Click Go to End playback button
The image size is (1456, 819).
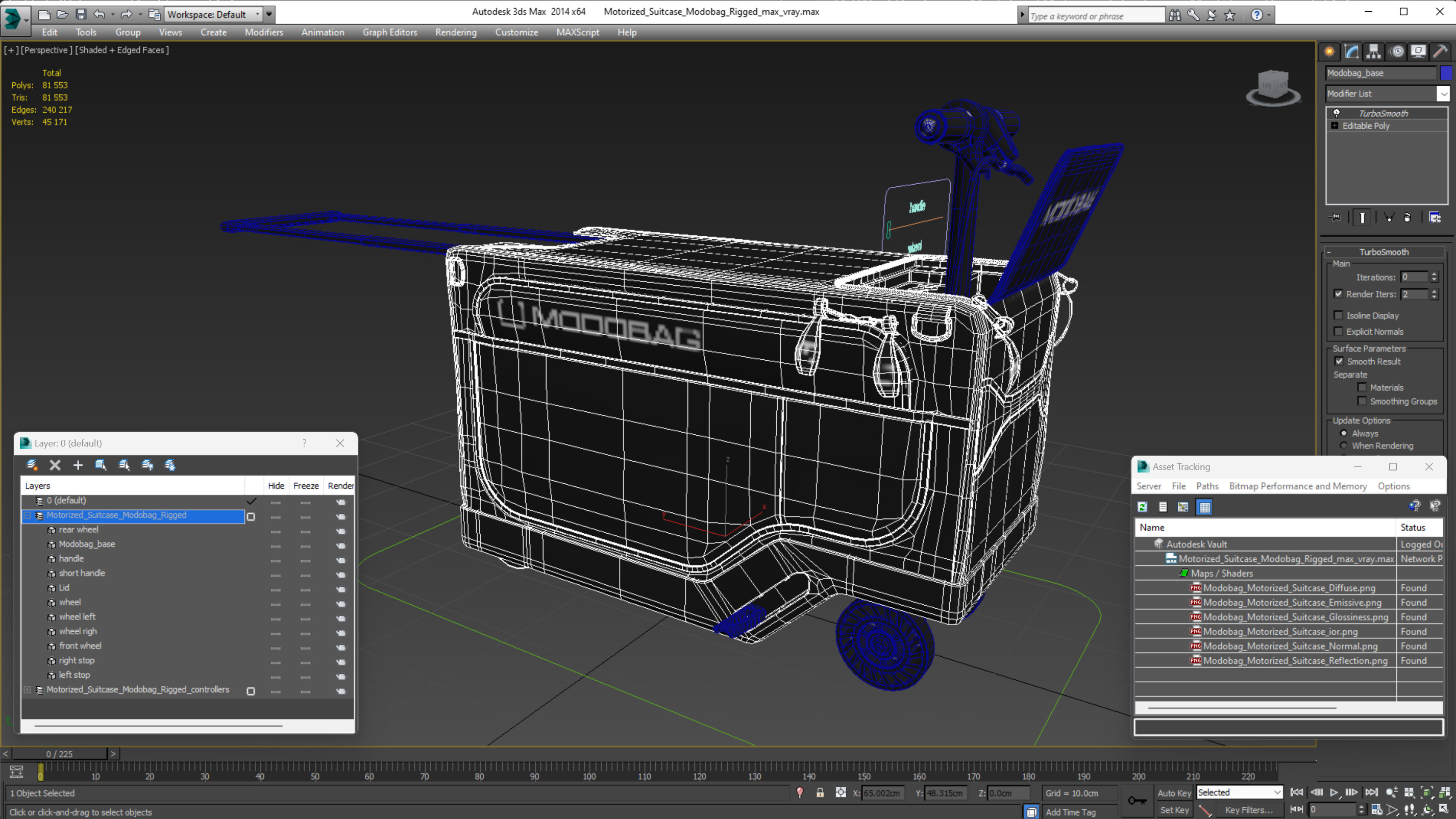pyautogui.click(x=1371, y=792)
